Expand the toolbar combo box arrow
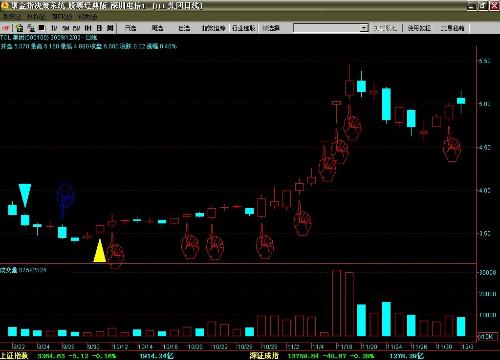 364,28
